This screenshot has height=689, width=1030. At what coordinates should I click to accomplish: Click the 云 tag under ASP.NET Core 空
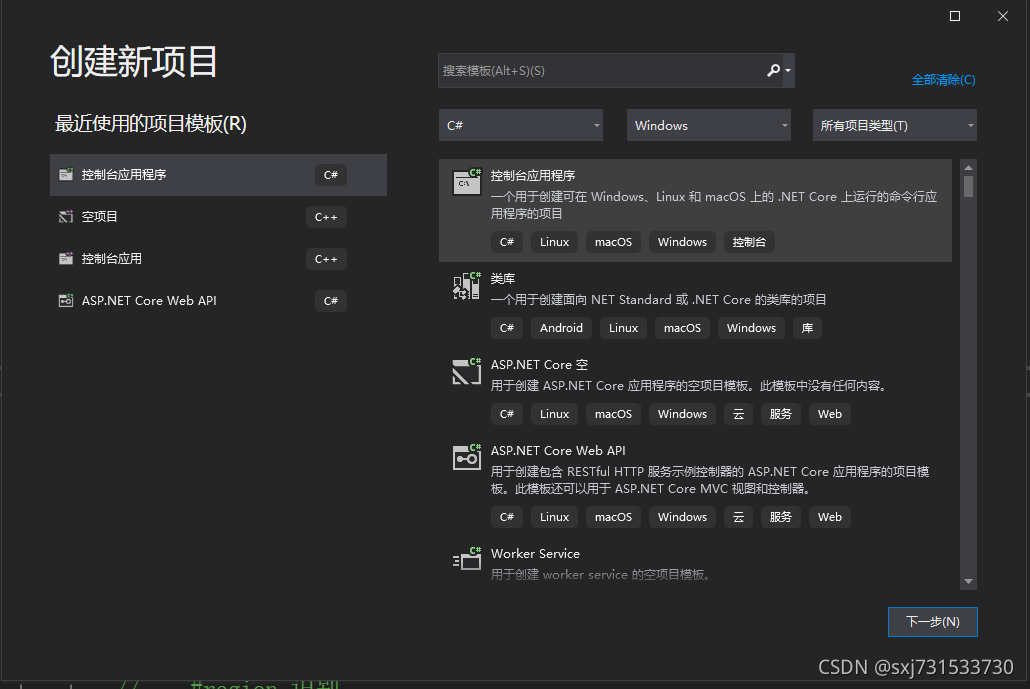tap(738, 414)
